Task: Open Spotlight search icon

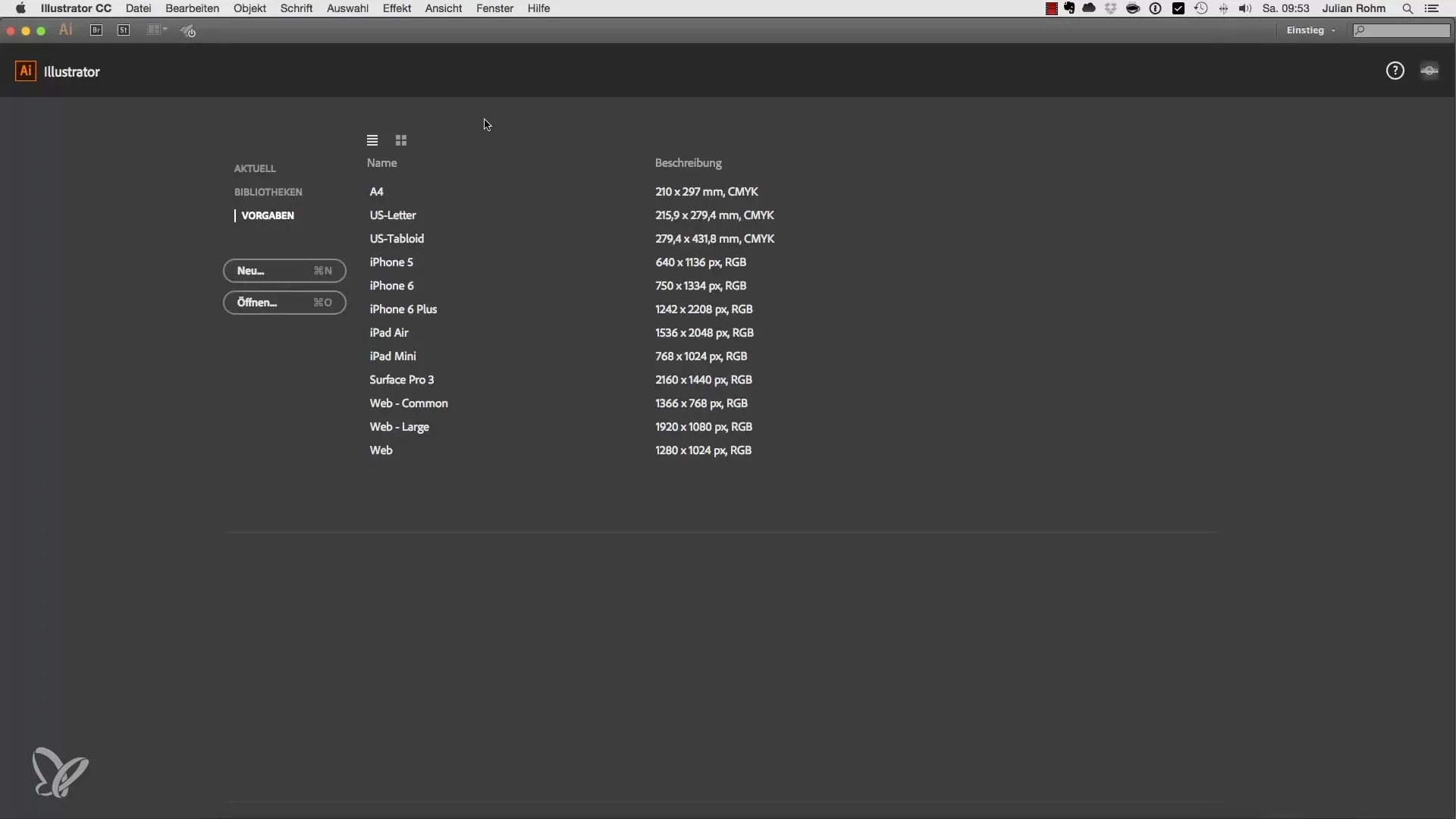Action: pos(1407,8)
